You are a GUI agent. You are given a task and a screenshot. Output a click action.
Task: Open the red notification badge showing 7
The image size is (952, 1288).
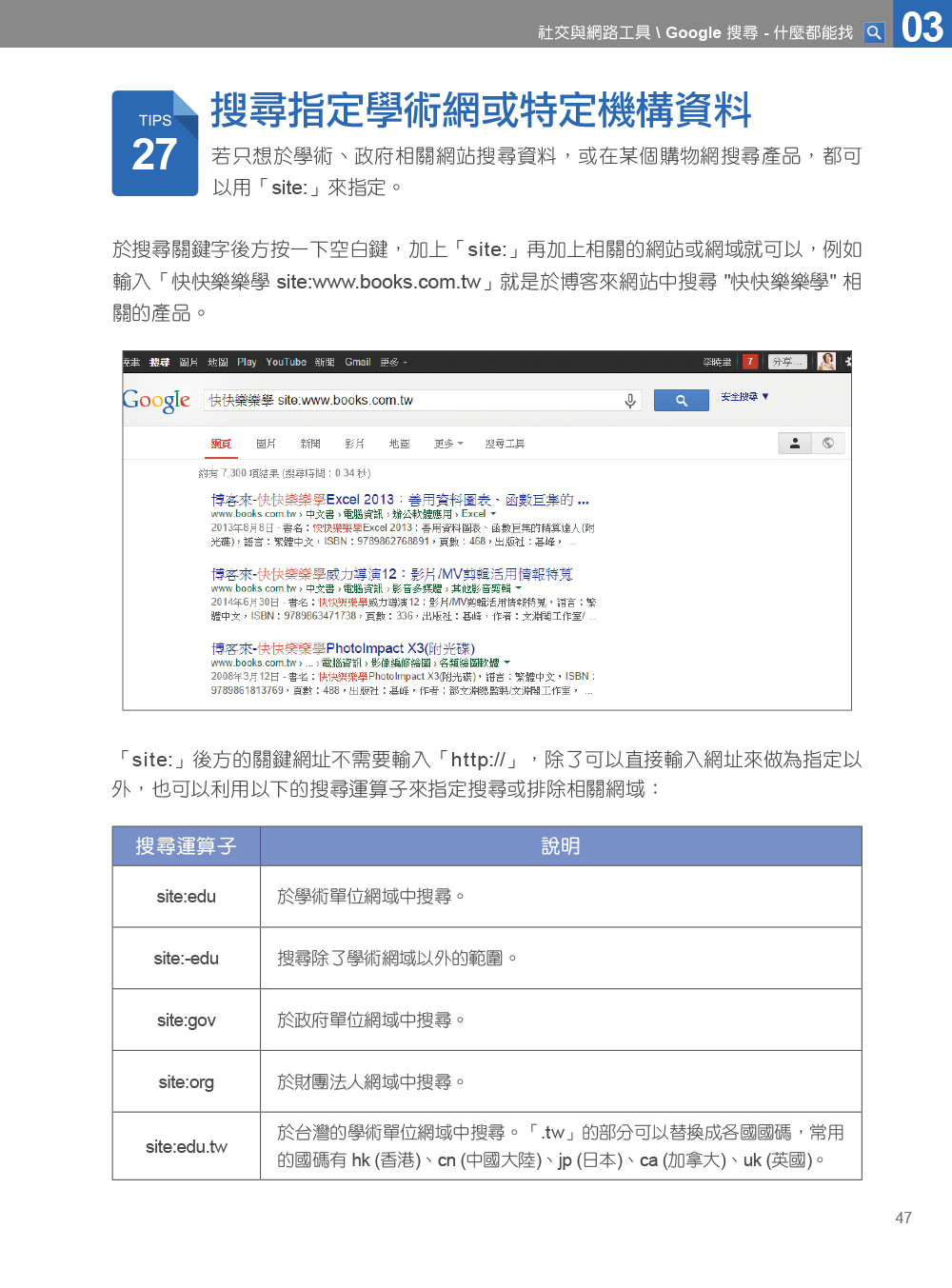(x=750, y=362)
